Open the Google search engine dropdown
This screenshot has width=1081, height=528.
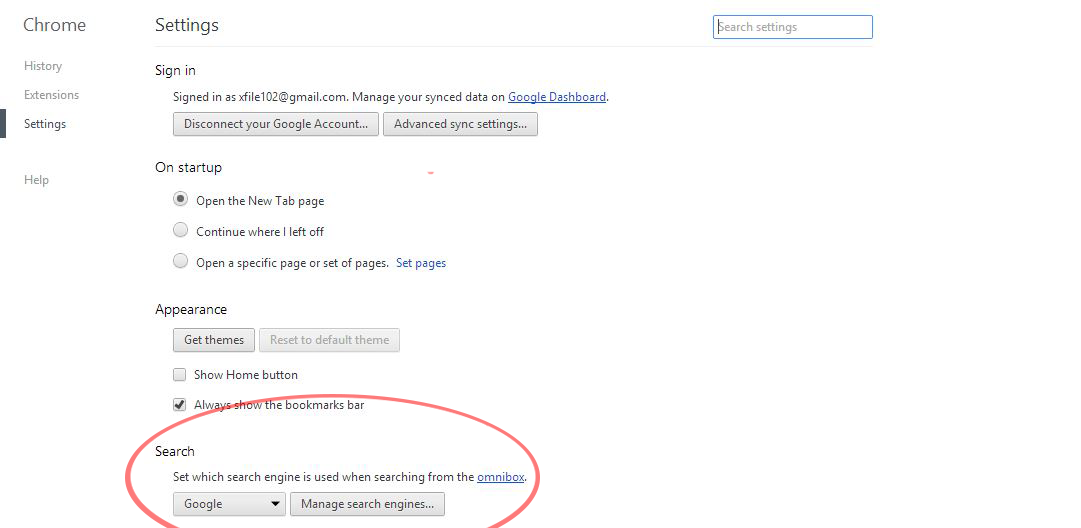pyautogui.click(x=229, y=504)
